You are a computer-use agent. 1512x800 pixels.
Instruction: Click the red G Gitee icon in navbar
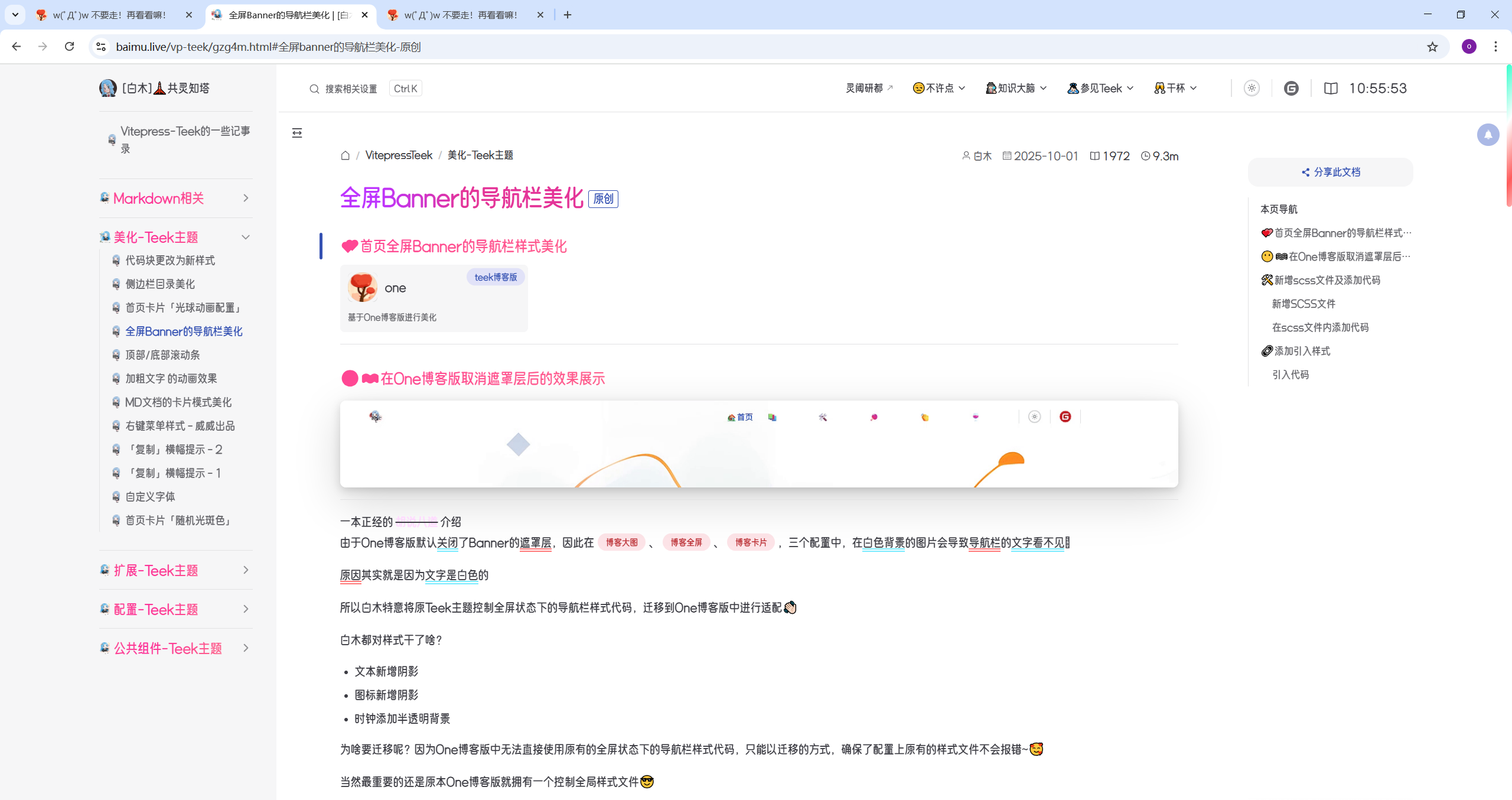(1291, 88)
